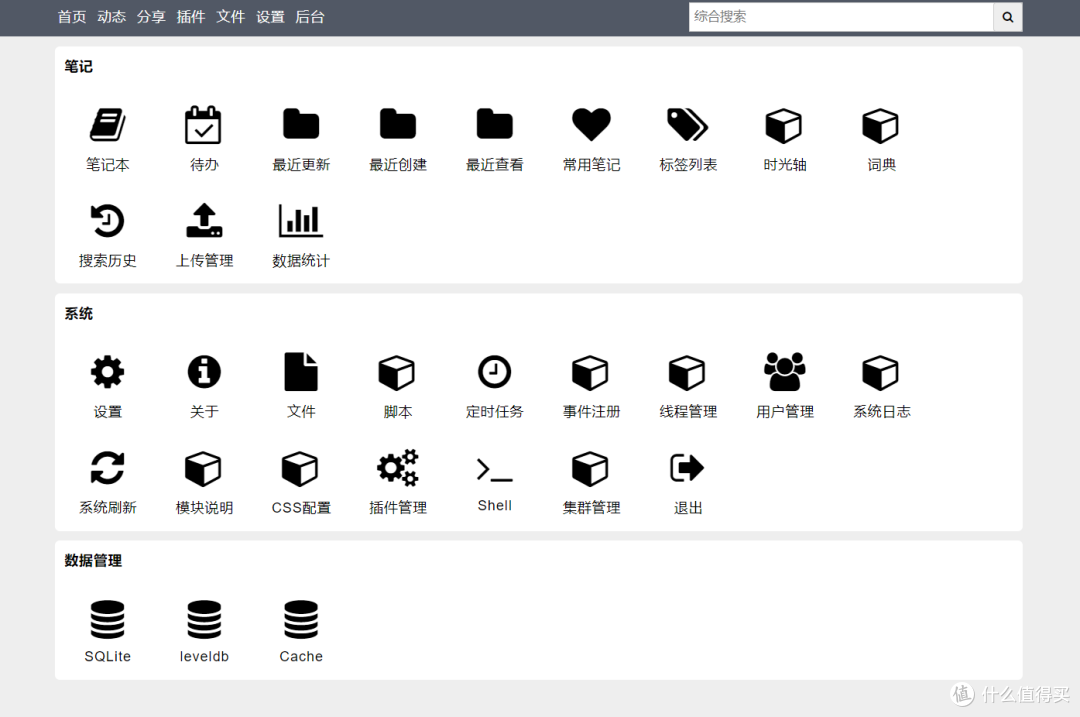
Task: Open 常用笔记 heart icon
Action: (592, 125)
